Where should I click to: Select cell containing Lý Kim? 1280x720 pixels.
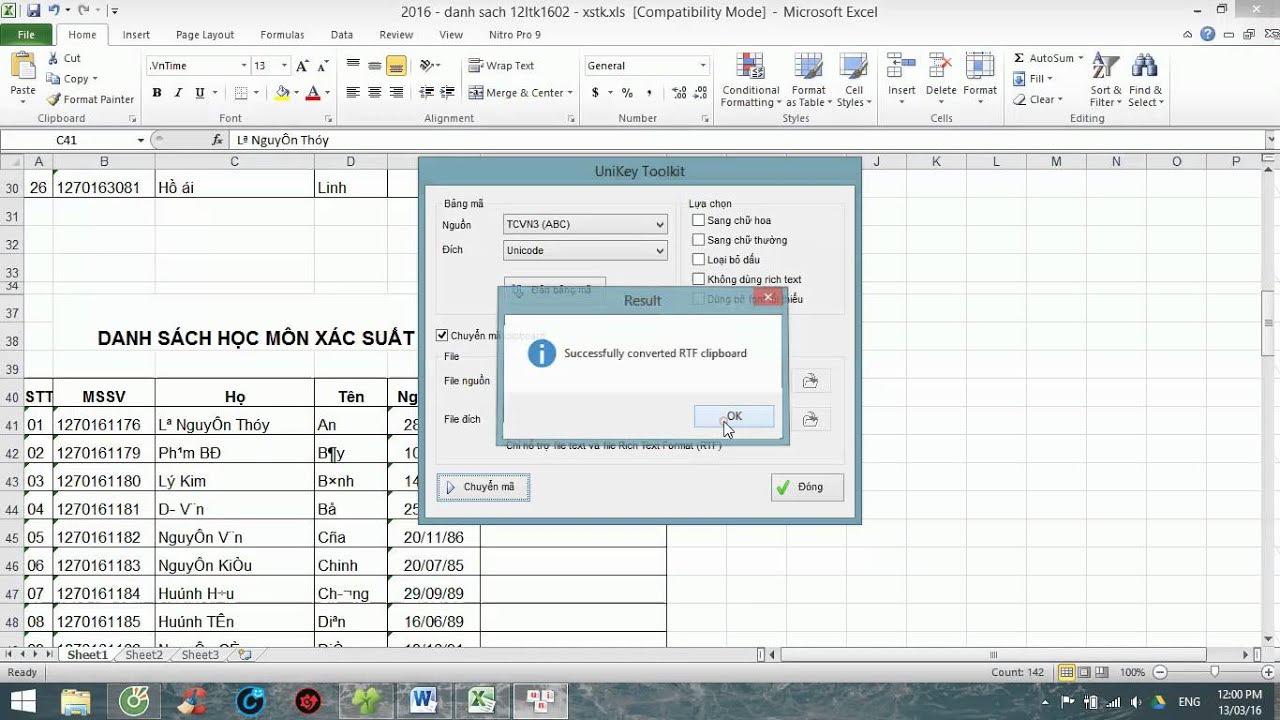(x=234, y=481)
